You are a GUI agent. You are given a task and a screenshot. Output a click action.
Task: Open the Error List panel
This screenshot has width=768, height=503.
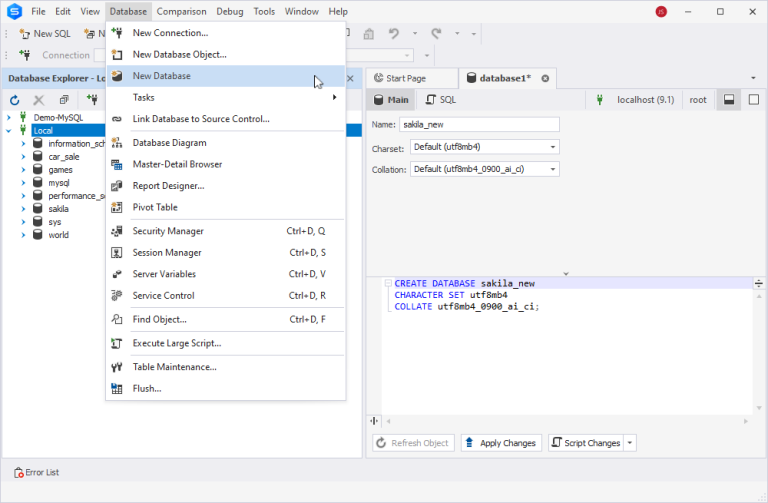(36, 472)
